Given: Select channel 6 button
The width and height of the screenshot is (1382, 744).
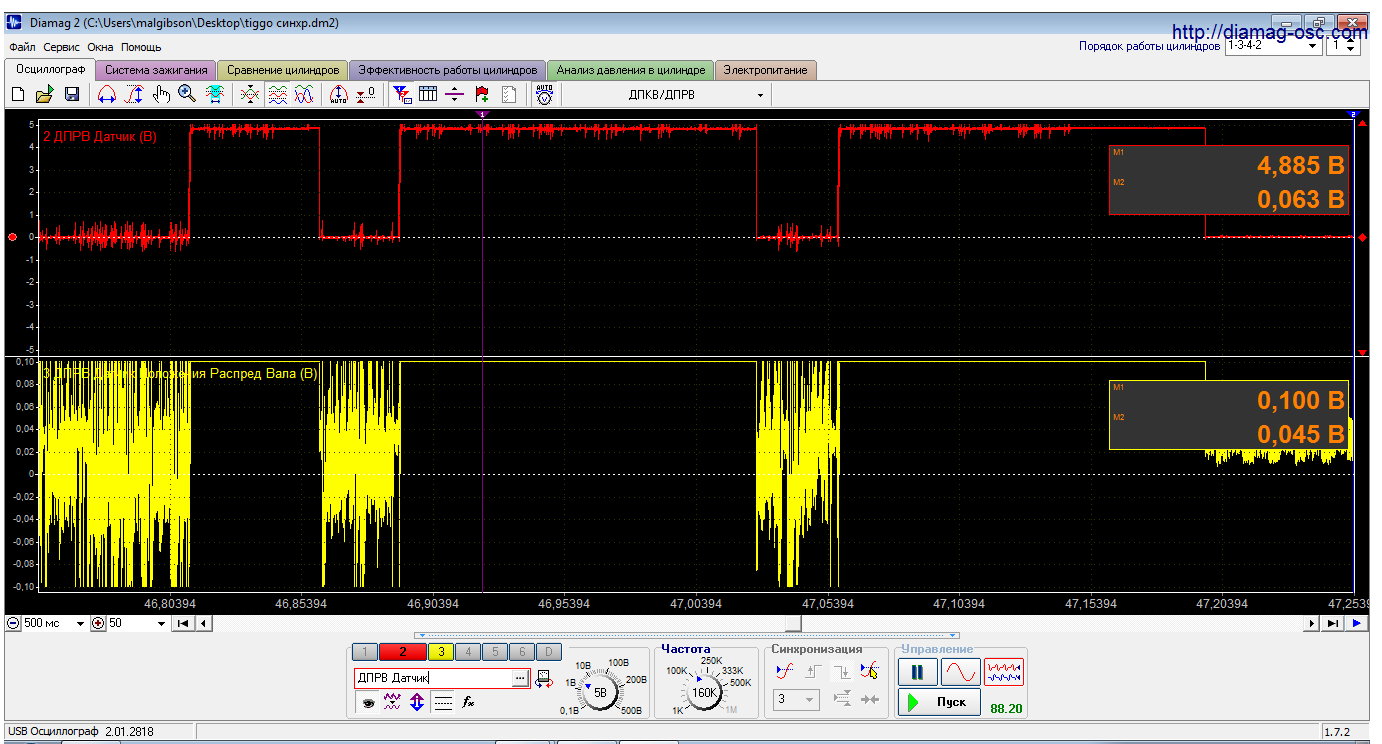Looking at the screenshot, I should (x=522, y=652).
